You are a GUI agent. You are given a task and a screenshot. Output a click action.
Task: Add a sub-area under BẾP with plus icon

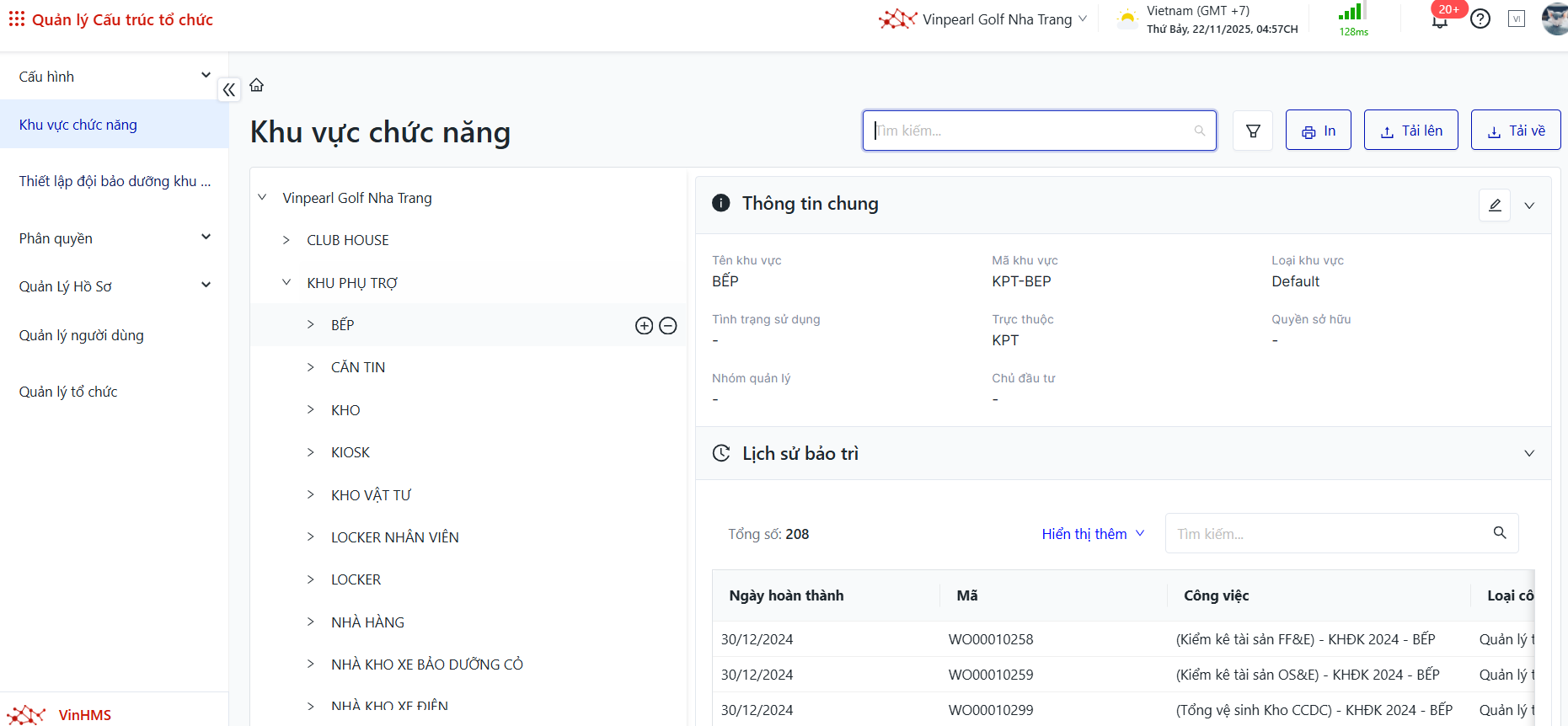[x=644, y=326]
